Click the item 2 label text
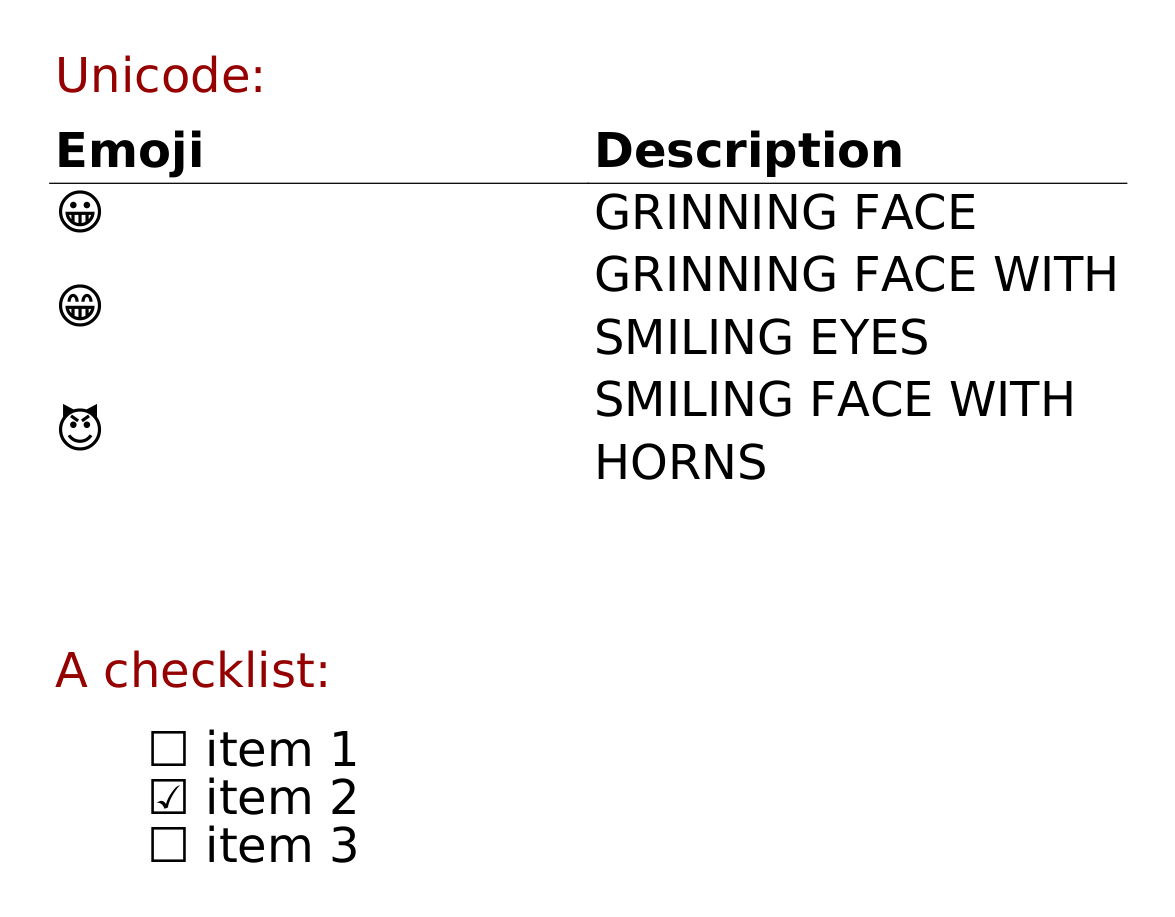The image size is (1175, 917). [281, 798]
